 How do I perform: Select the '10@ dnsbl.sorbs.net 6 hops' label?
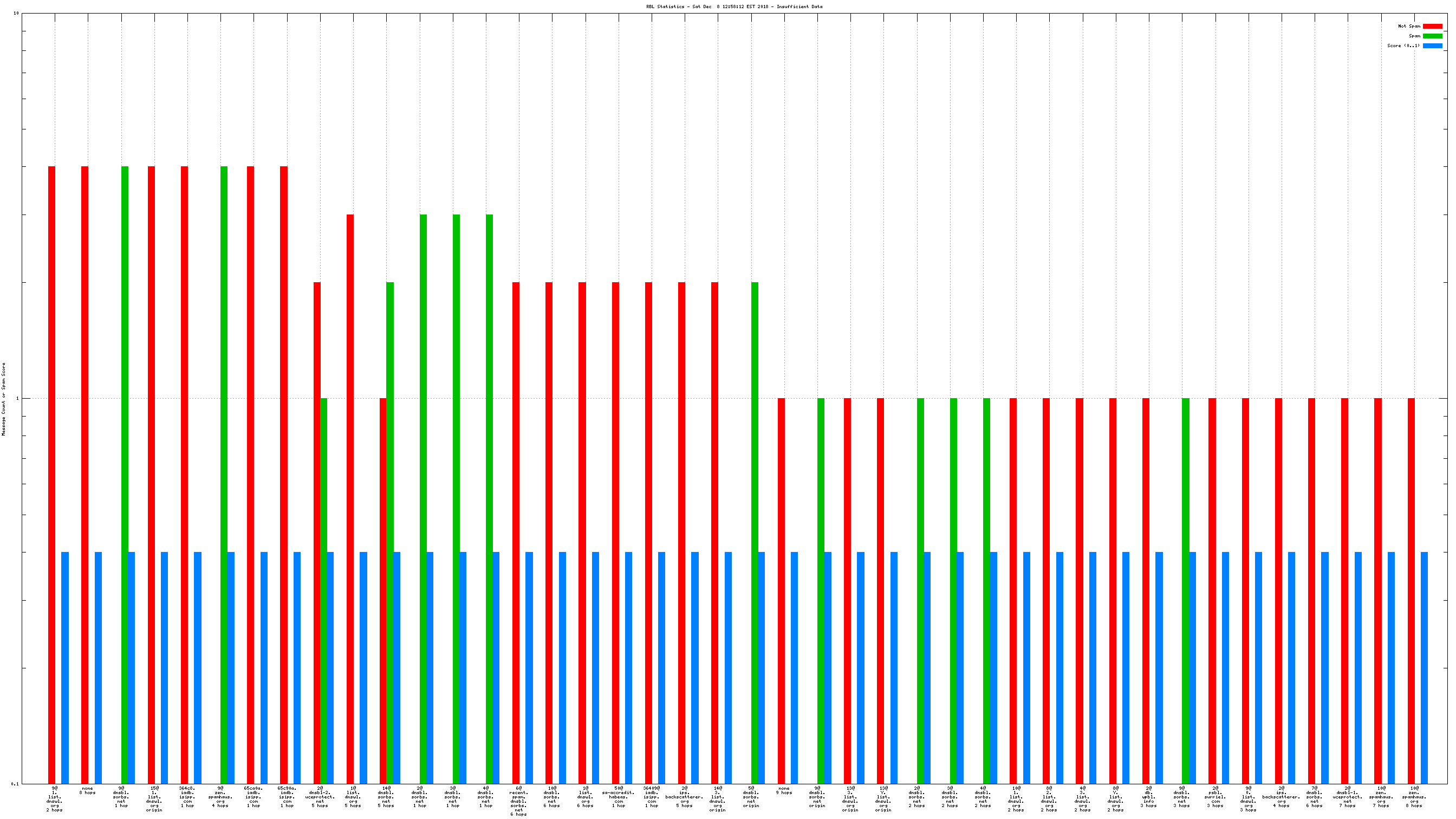pyautogui.click(x=551, y=797)
